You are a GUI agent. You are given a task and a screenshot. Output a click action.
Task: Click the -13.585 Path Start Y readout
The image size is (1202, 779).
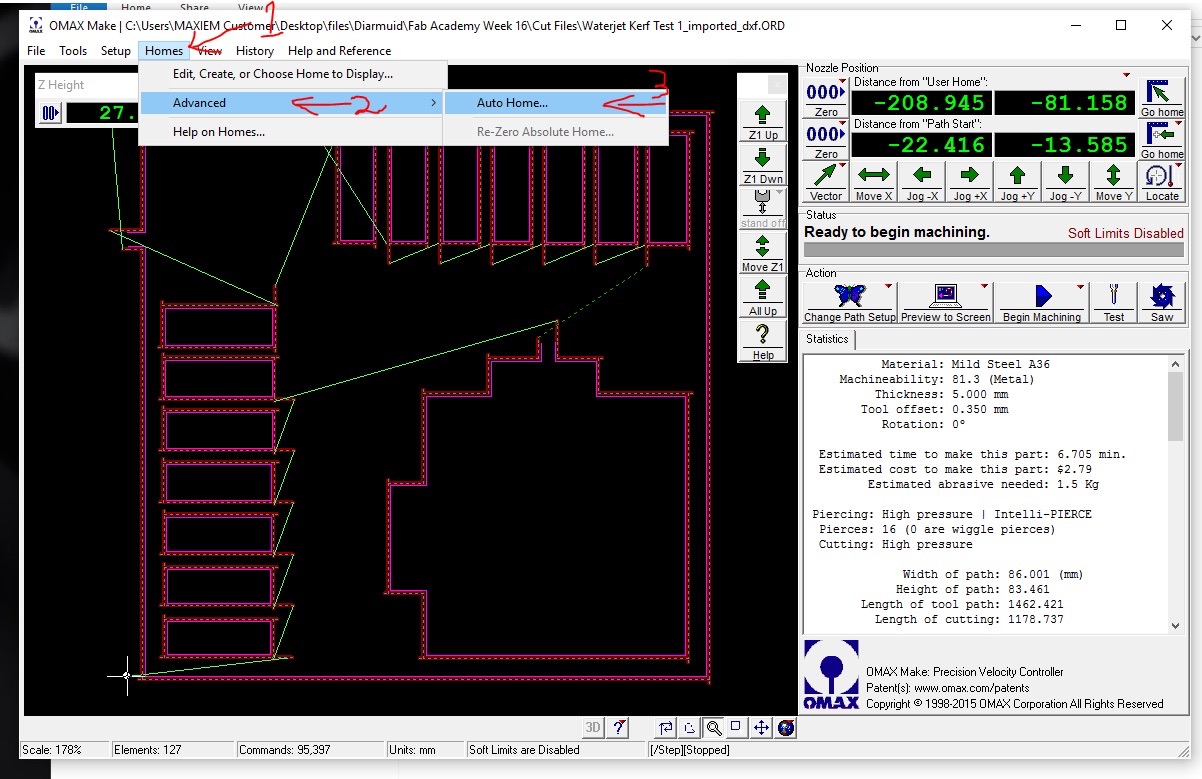click(x=1065, y=145)
